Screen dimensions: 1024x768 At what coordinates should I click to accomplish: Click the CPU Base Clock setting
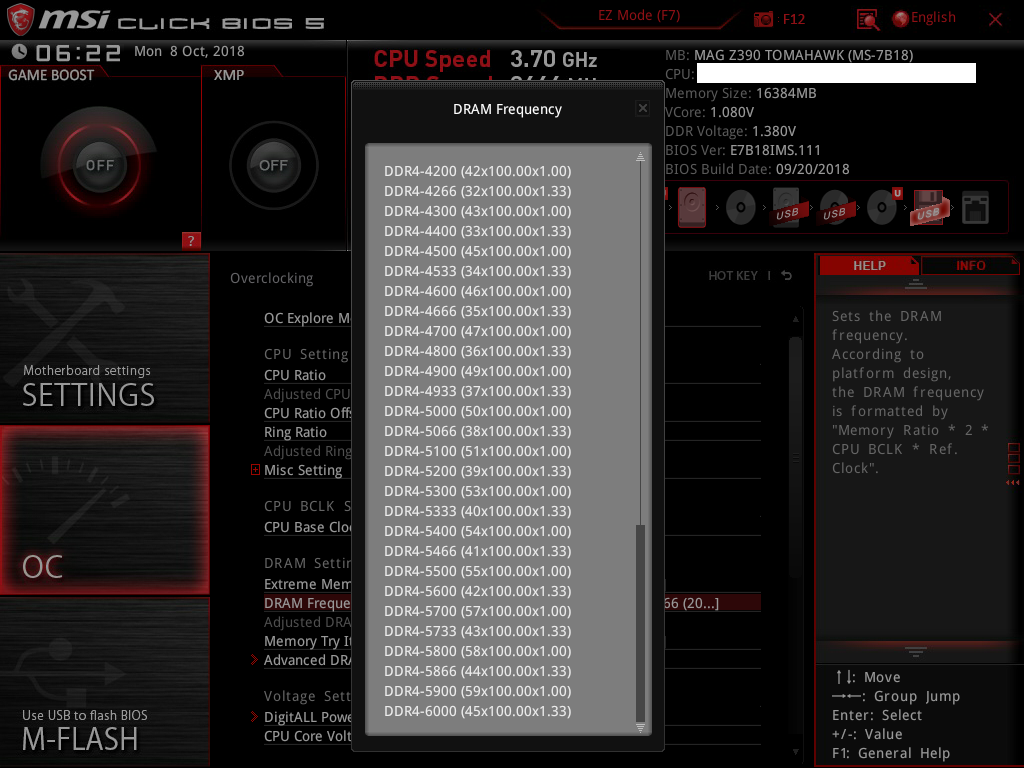(x=307, y=527)
